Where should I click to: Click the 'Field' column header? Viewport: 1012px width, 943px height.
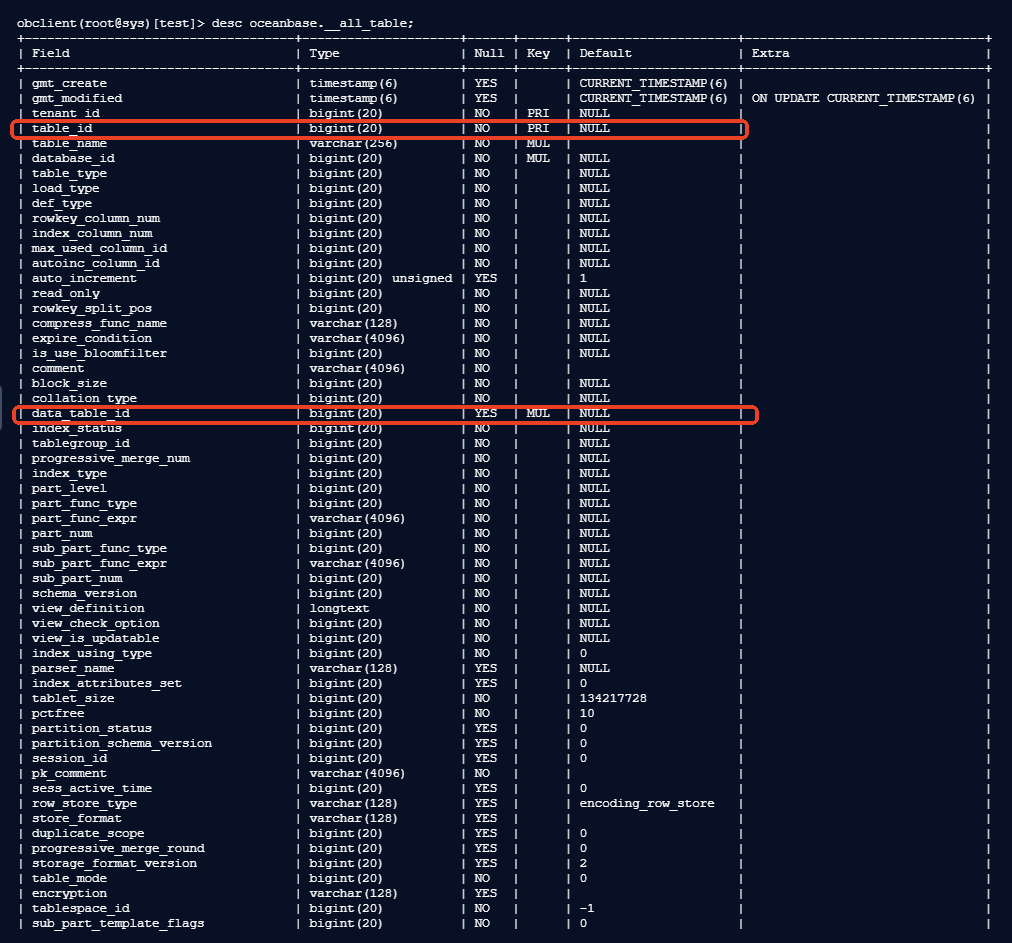51,53
